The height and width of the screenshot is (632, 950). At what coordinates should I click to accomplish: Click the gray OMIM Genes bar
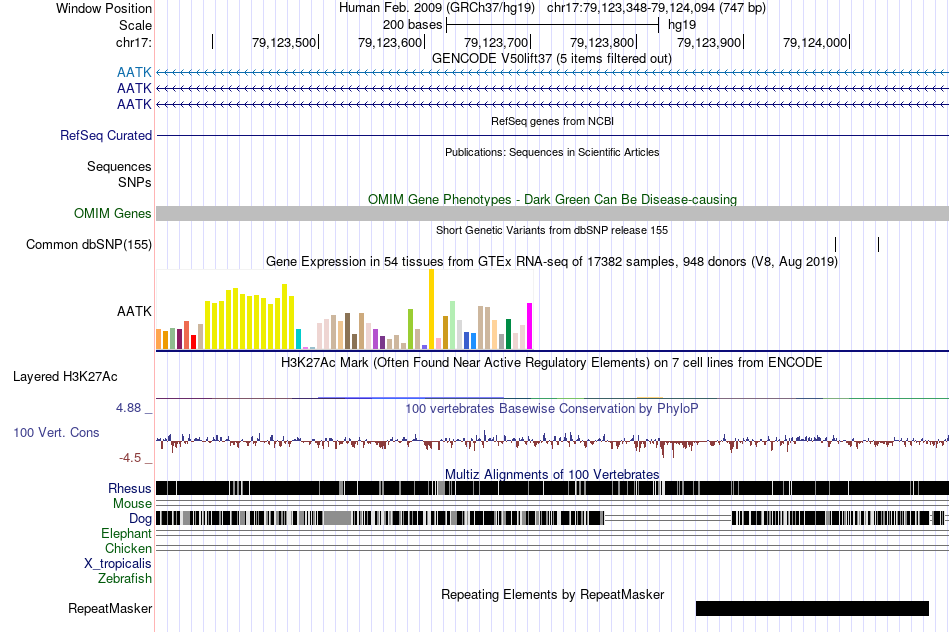point(552,213)
